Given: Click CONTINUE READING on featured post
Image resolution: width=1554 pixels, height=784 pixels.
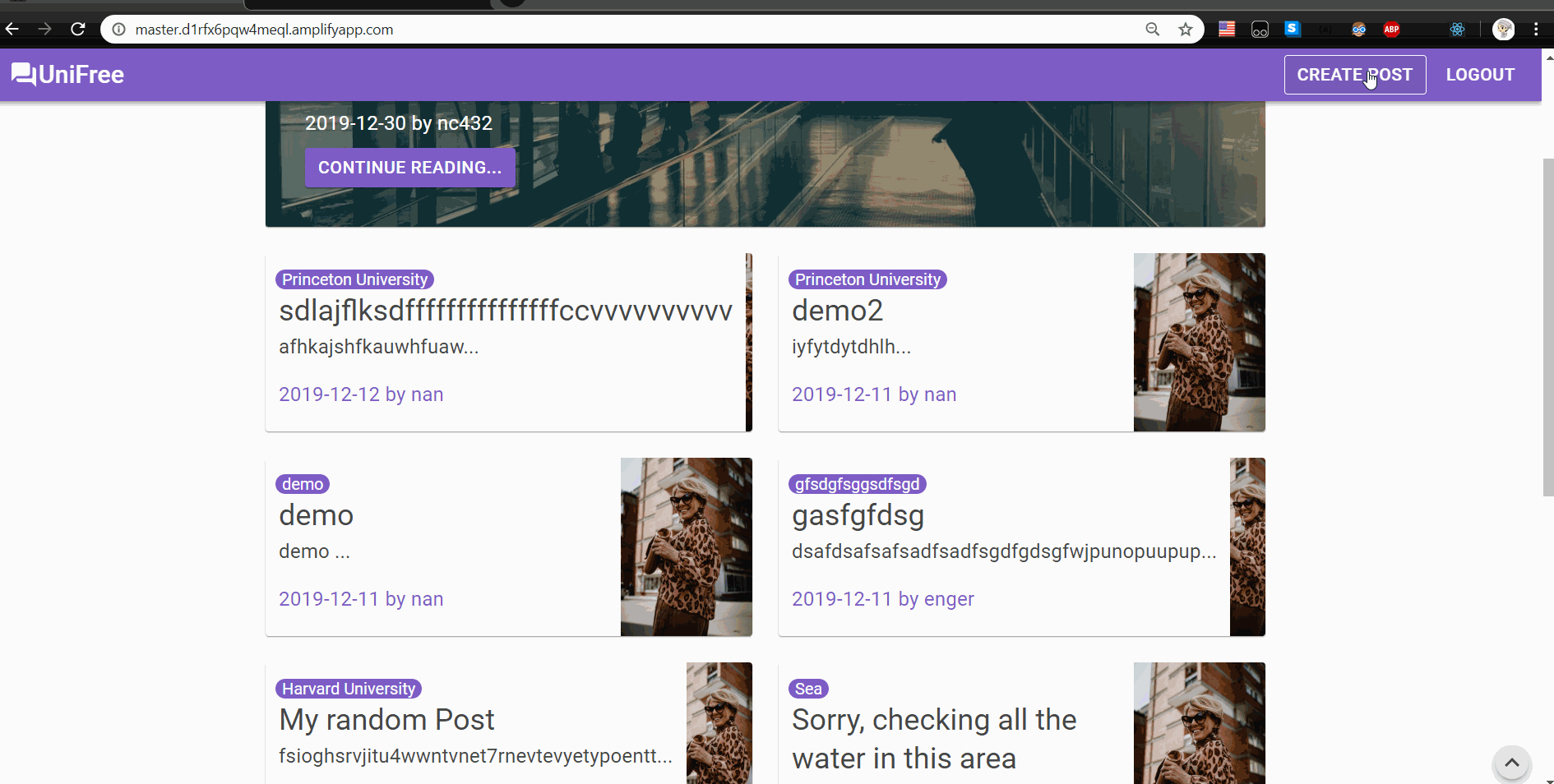Looking at the screenshot, I should point(409,168).
